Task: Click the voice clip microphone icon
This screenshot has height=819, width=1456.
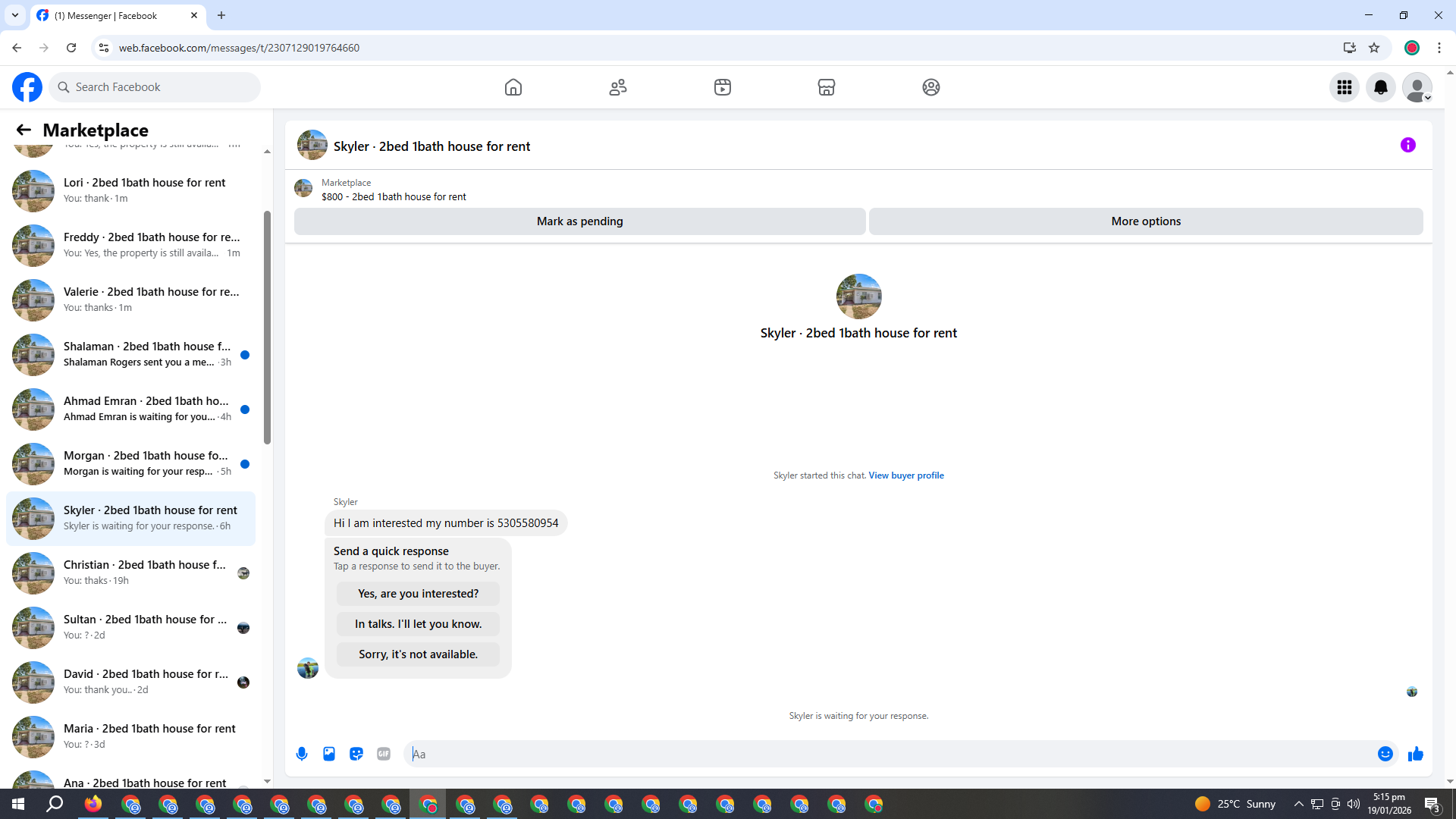Action: click(x=302, y=754)
